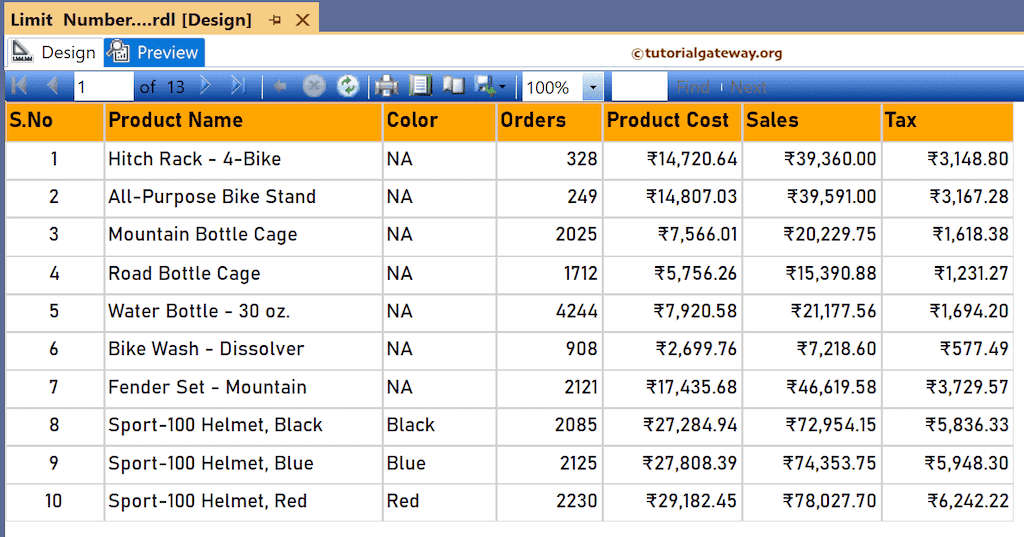This screenshot has height=537, width=1024.
Task: Select the Bike Wash - Dissolver cell
Action: coord(243,350)
